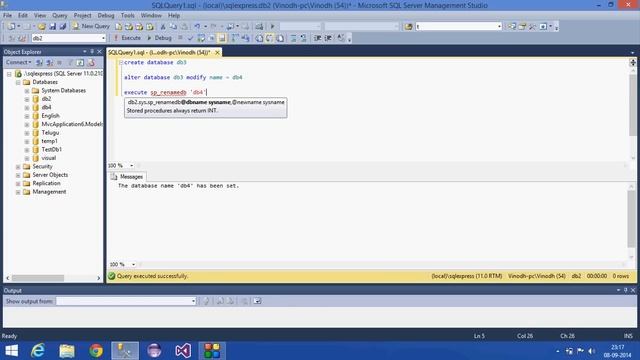Click the Database Engine Query icon
This screenshot has width=640, height=360.
tap(118, 27)
